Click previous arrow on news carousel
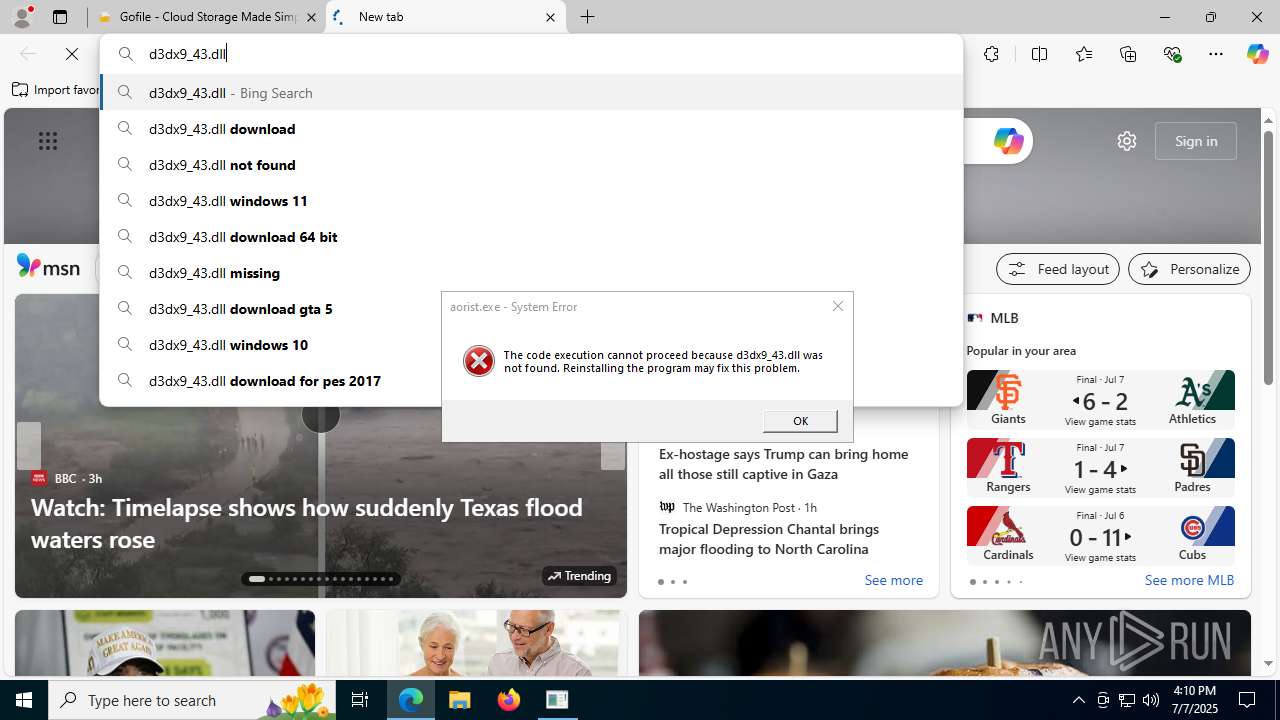 click(28, 446)
